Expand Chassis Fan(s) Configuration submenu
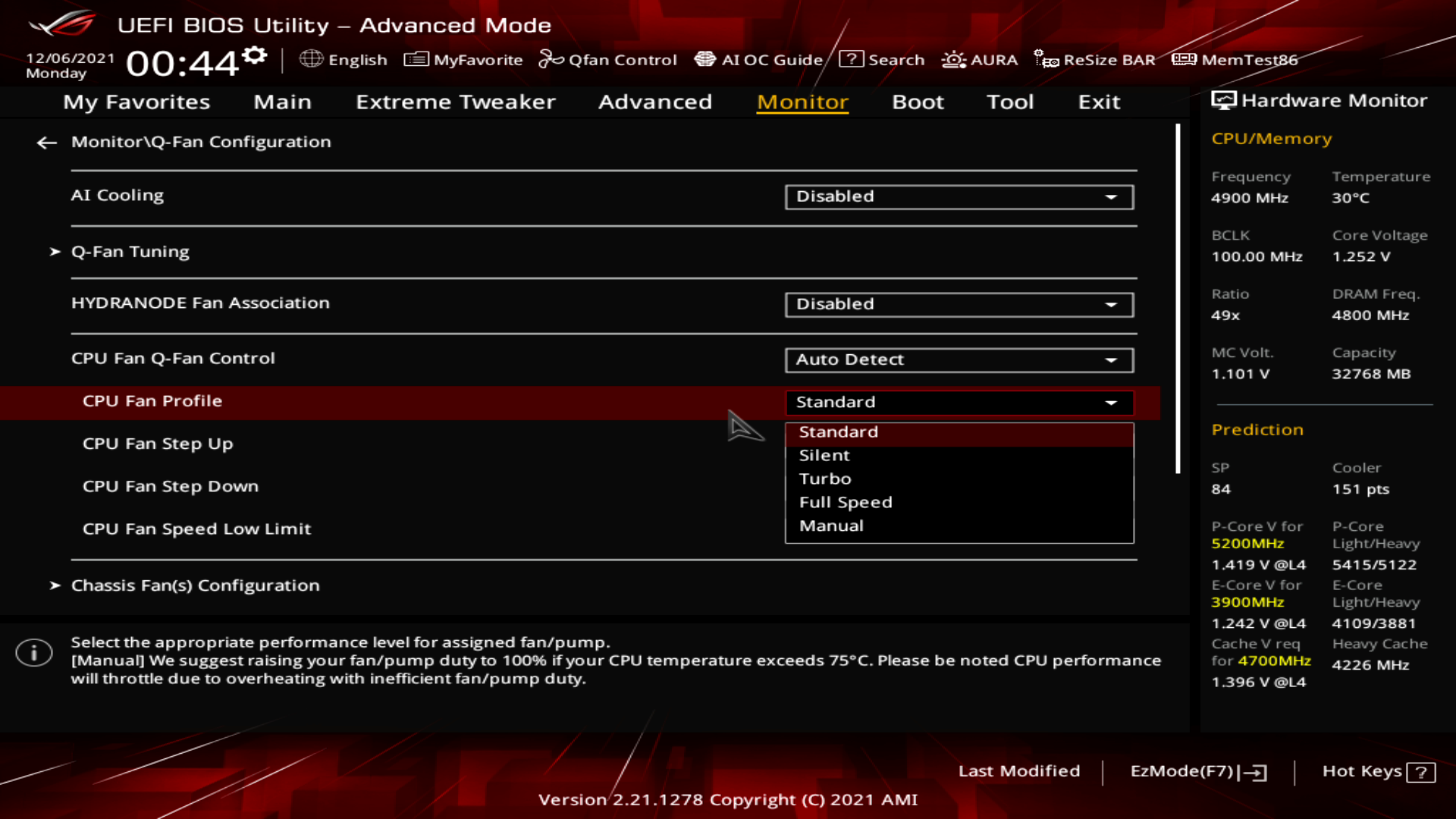Viewport: 1456px width, 819px height. (x=195, y=585)
